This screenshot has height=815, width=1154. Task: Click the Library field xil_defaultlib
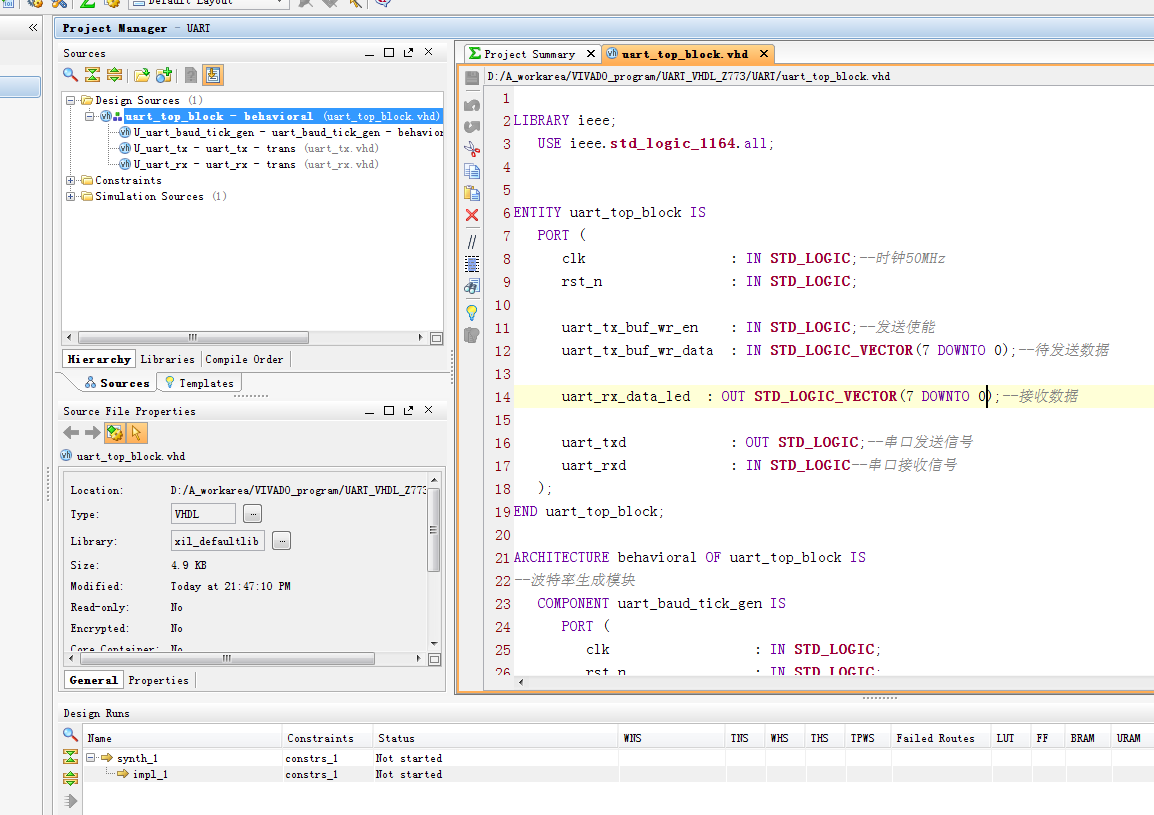217,541
